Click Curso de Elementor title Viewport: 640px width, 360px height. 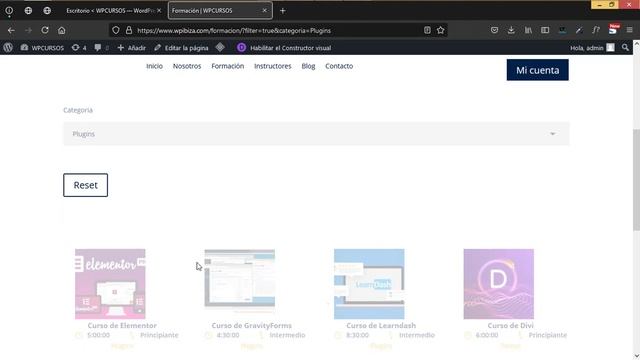[x=122, y=325]
